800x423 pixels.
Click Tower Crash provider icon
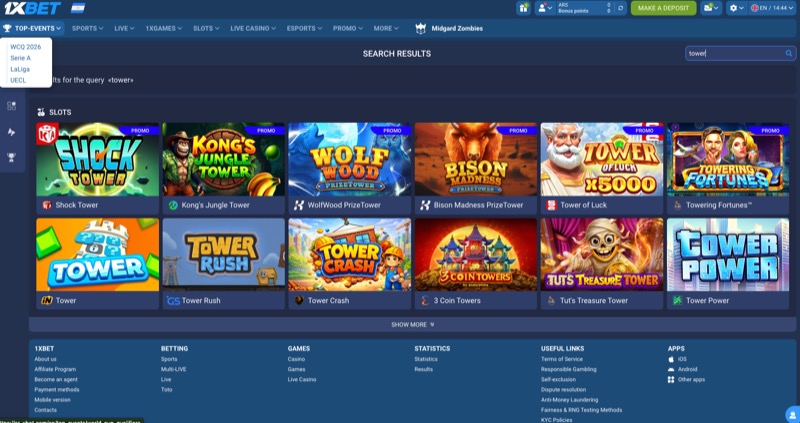pyautogui.click(x=299, y=301)
